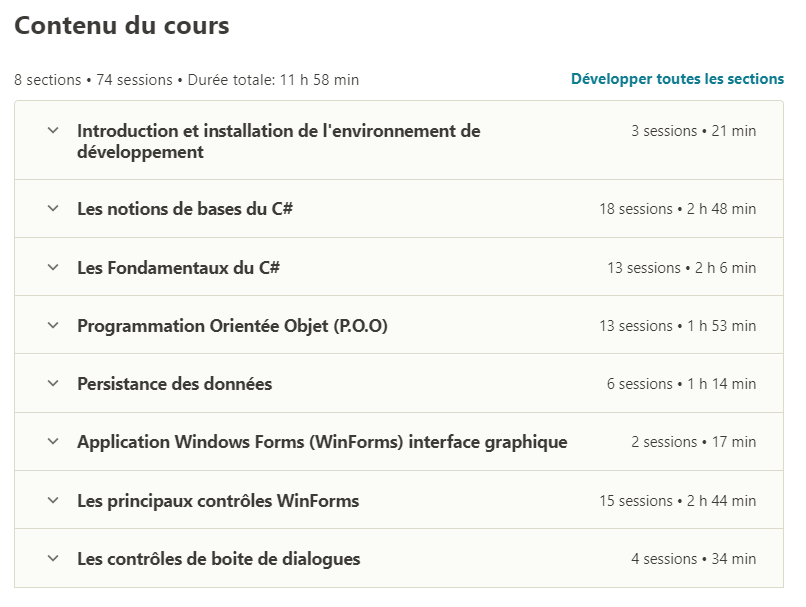806x607 pixels.
Task: Click the 4 sessions 34 min label
Action: pos(693,559)
